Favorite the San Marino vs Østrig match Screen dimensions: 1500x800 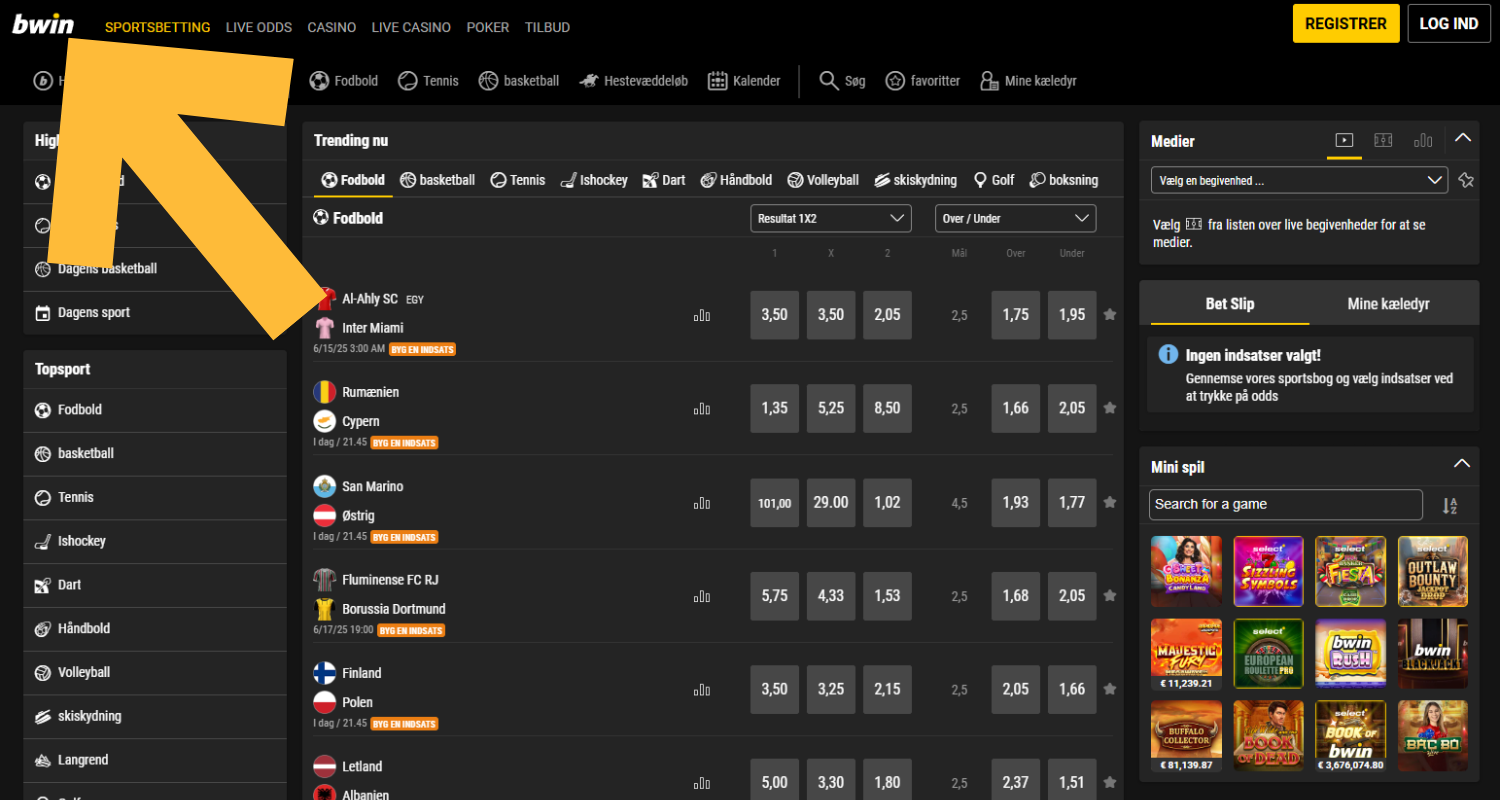[1109, 502]
